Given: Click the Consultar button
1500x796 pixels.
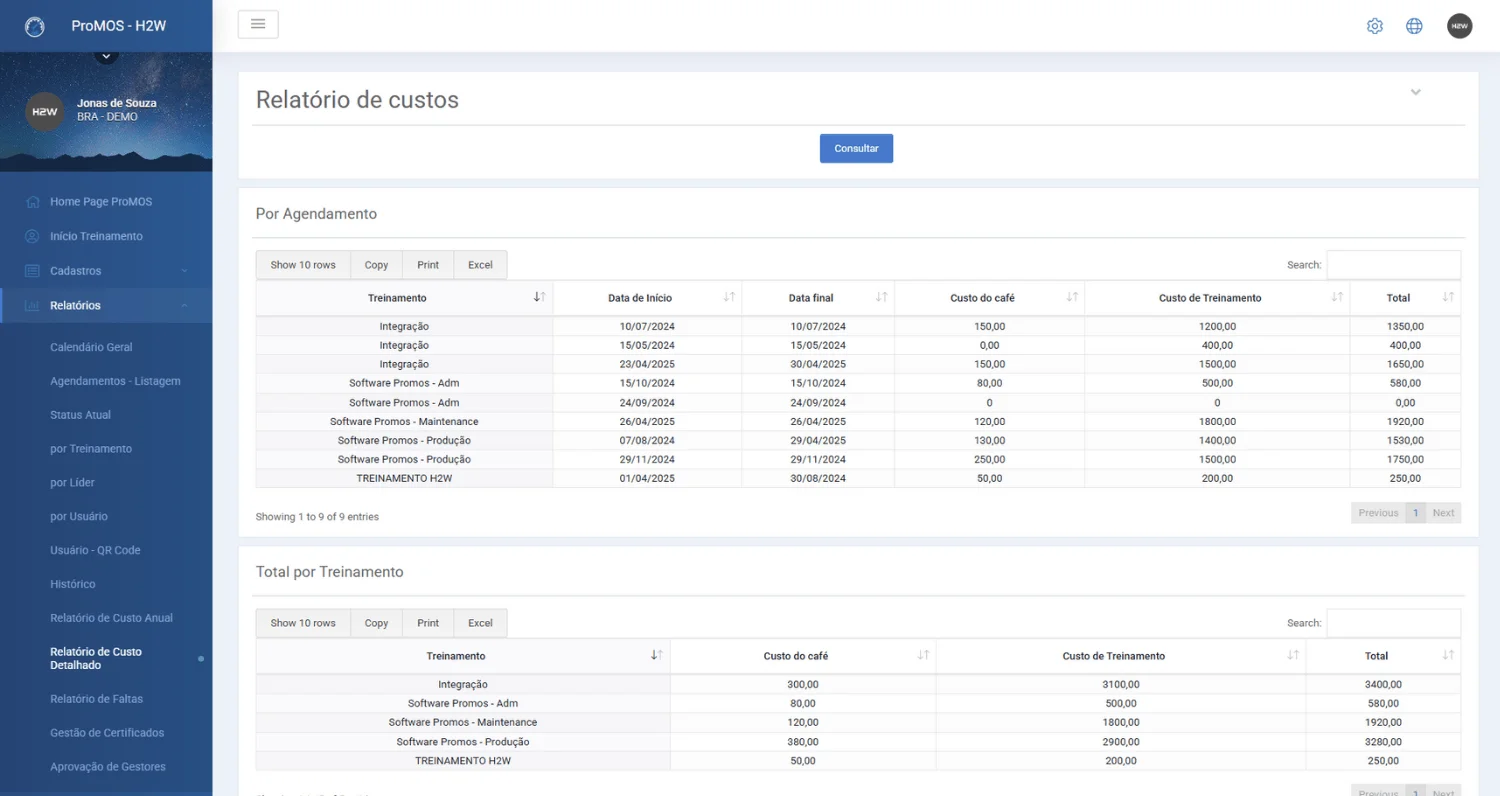Looking at the screenshot, I should click(856, 148).
